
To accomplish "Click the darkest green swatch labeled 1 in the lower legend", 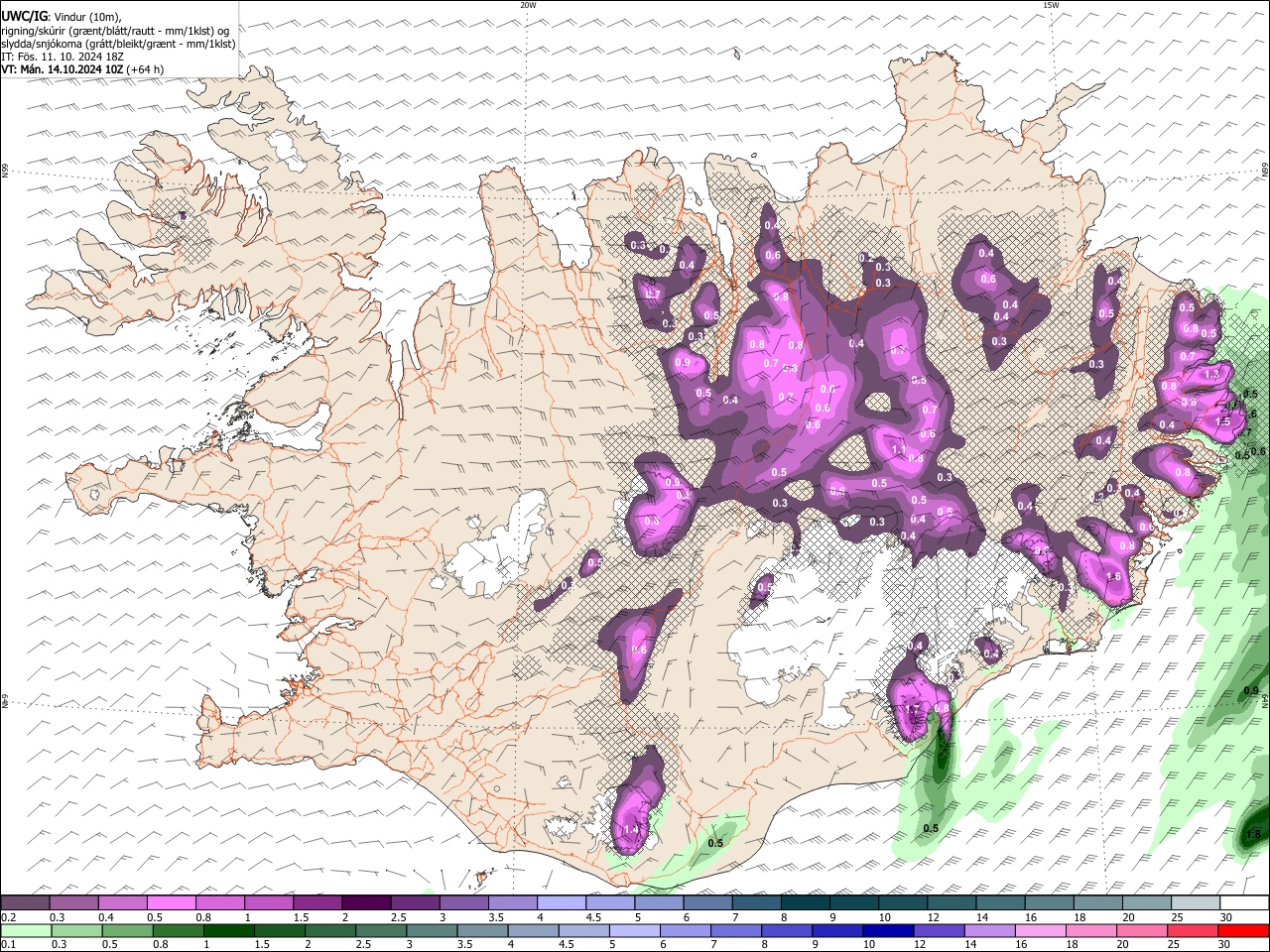I will click(228, 930).
